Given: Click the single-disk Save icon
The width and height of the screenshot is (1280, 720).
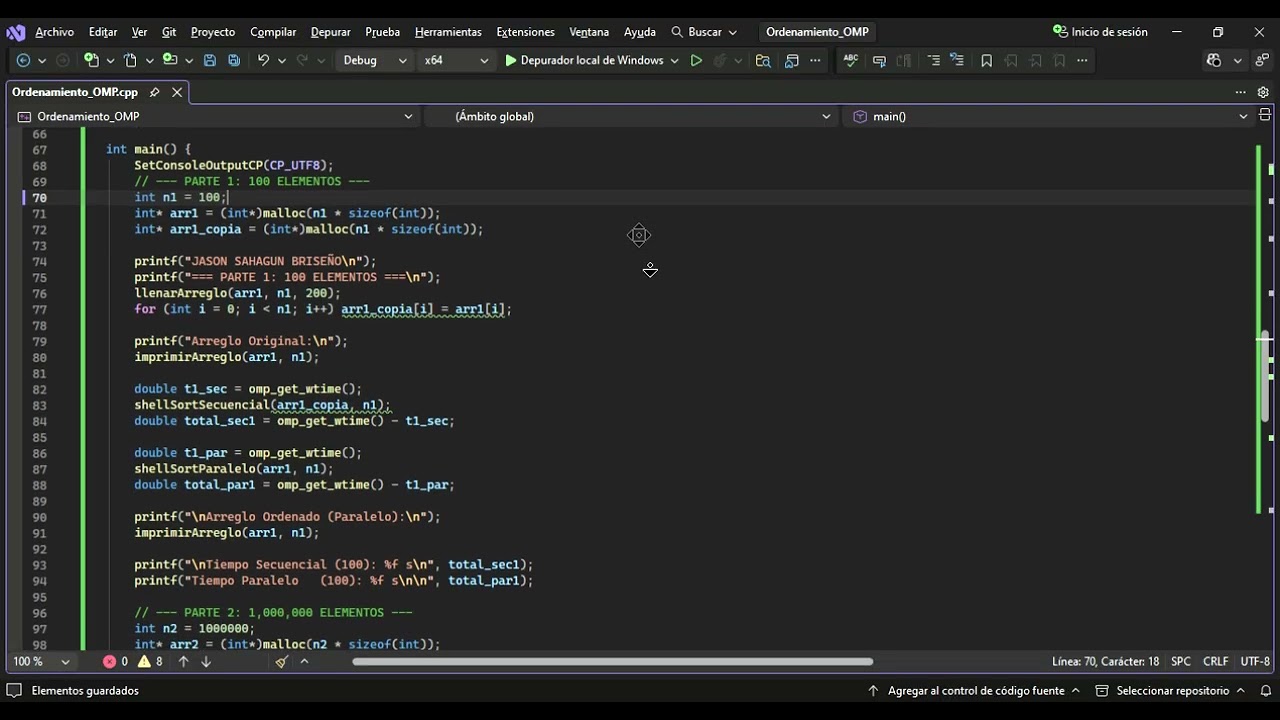Looking at the screenshot, I should click(210, 60).
